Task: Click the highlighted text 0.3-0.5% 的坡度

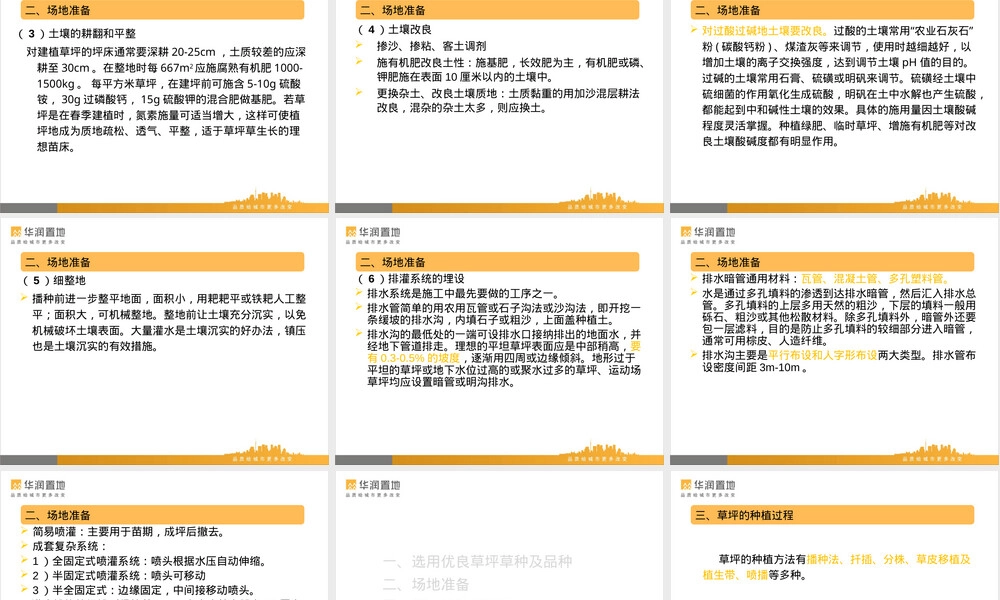Action: (x=420, y=358)
